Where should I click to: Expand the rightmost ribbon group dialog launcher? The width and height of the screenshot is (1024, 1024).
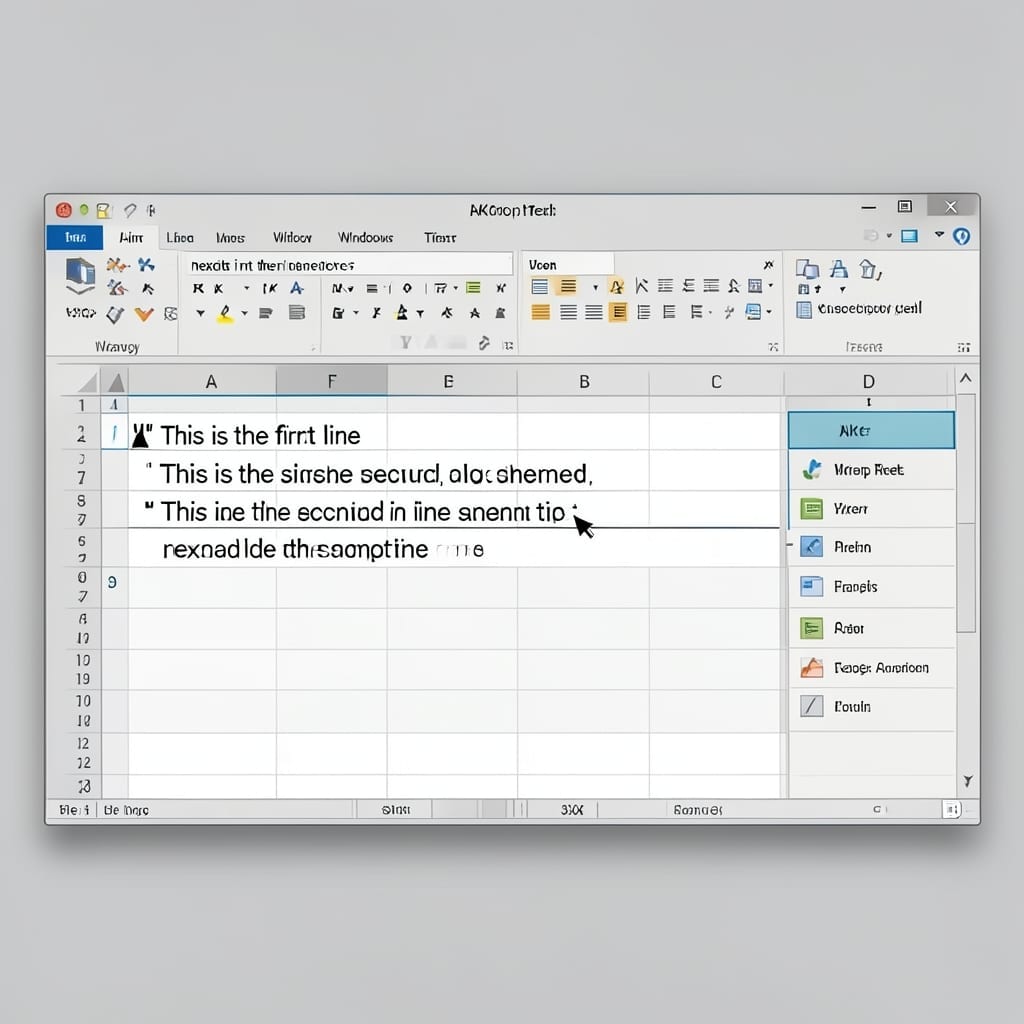(x=963, y=347)
